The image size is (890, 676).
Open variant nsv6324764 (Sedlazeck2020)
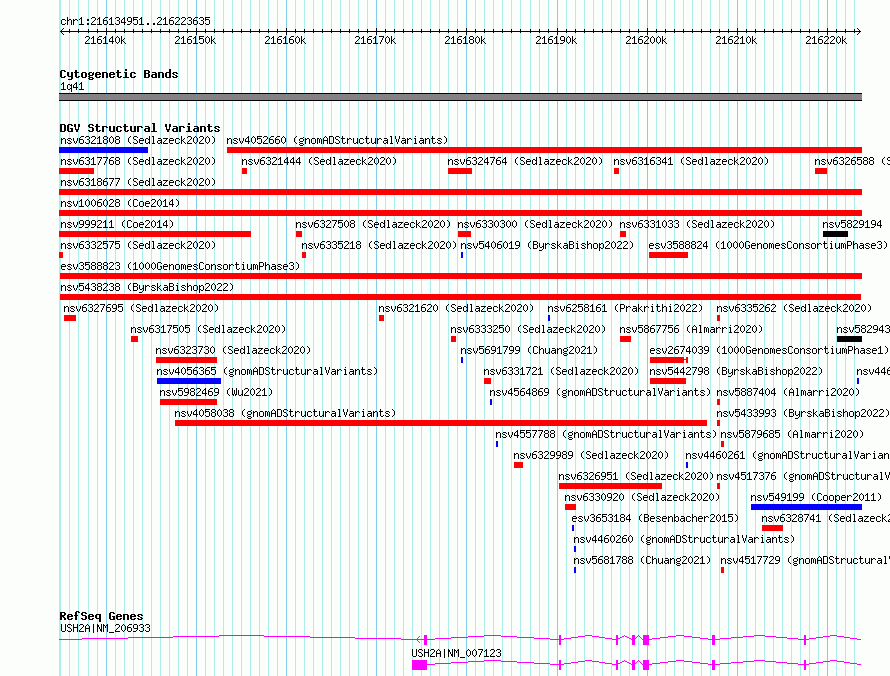point(525,161)
